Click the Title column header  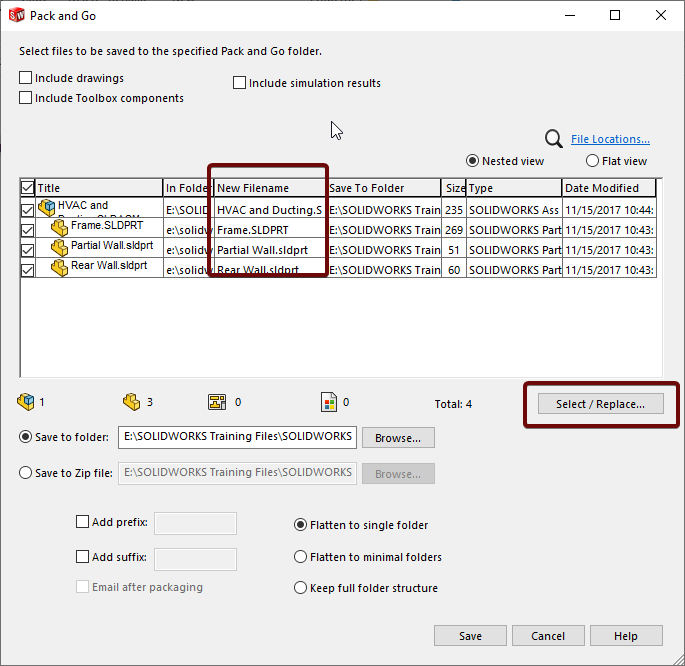99,188
